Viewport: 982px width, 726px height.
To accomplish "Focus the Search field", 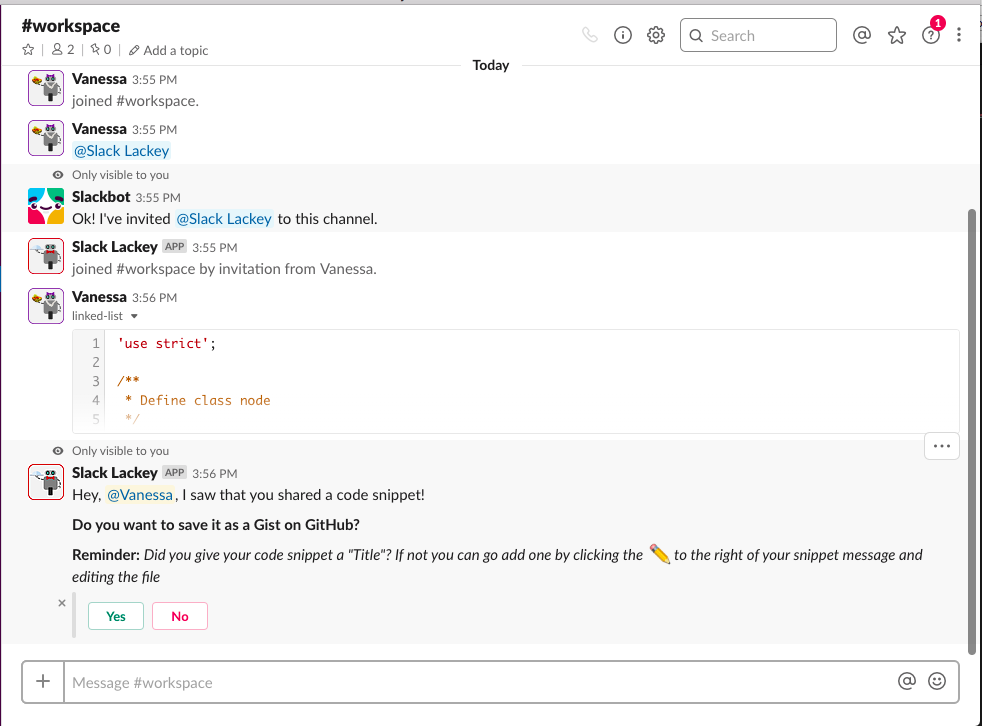I will coord(758,35).
